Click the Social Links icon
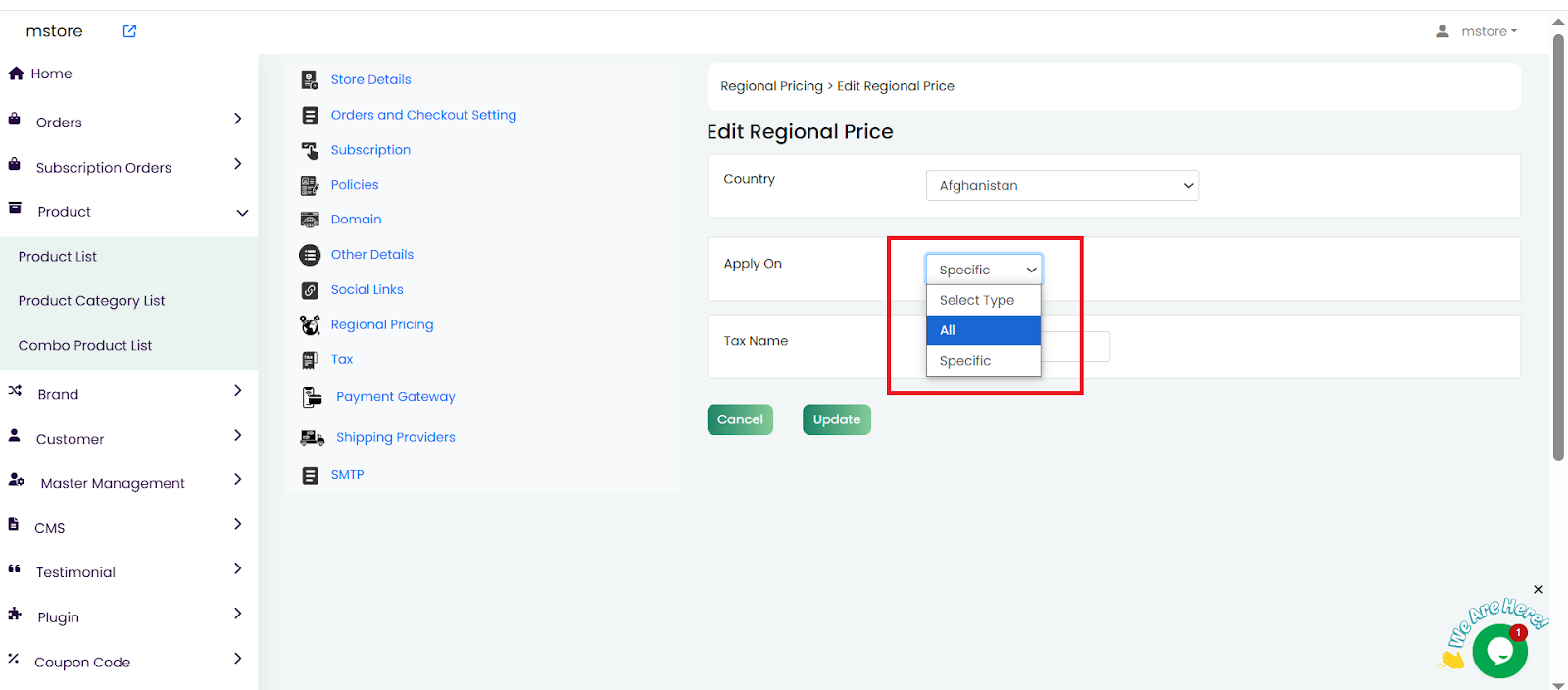Image resolution: width=1568 pixels, height=690 pixels. (x=310, y=290)
